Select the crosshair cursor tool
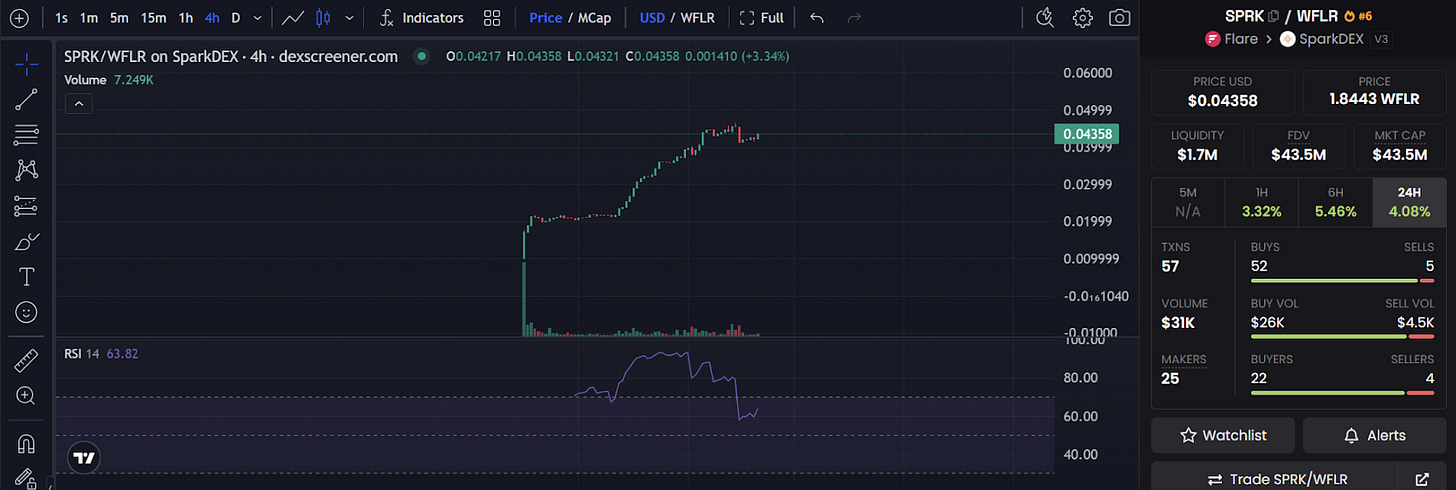 pos(27,64)
